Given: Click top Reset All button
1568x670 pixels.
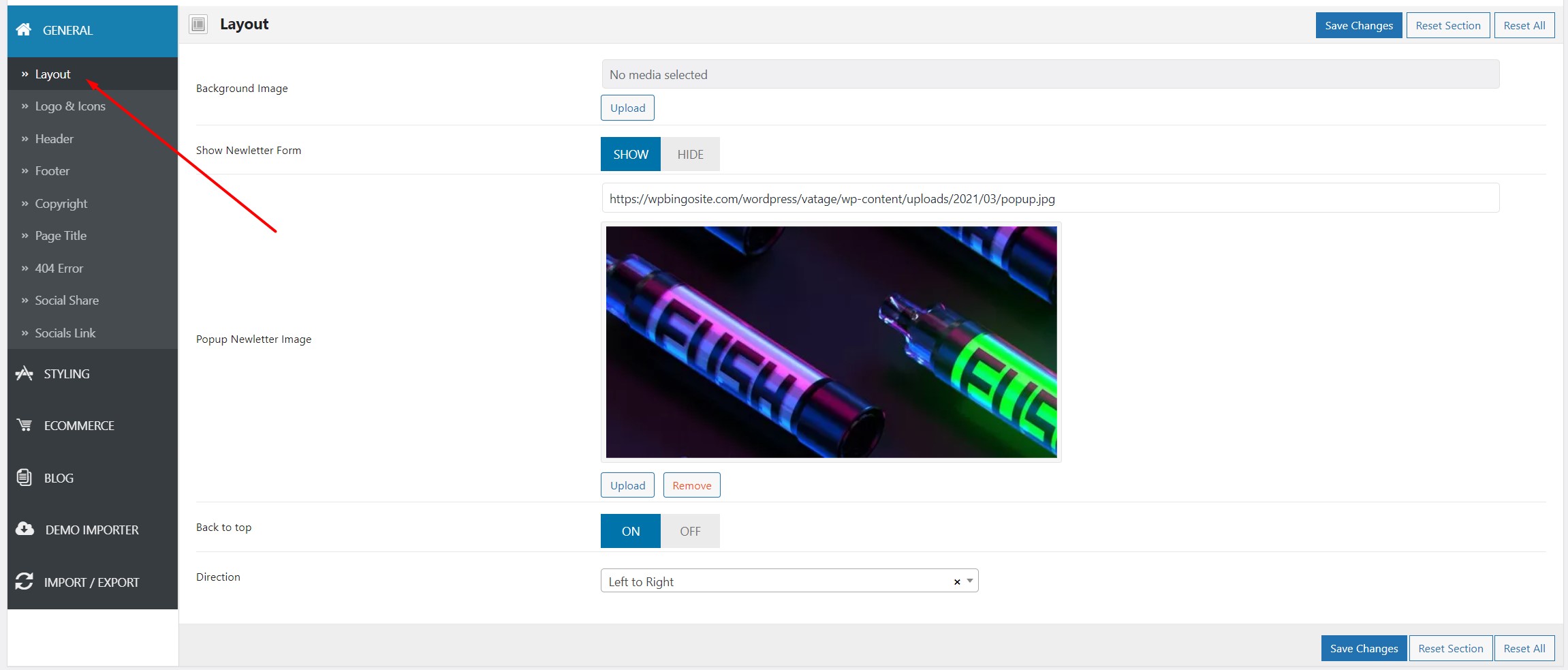Looking at the screenshot, I should click(1524, 25).
